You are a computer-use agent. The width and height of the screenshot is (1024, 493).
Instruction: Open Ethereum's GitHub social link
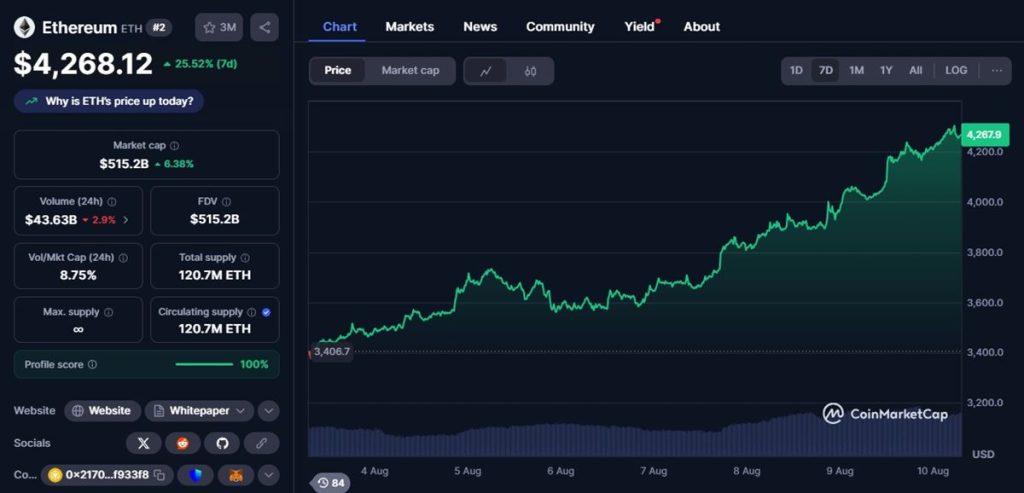(222, 443)
